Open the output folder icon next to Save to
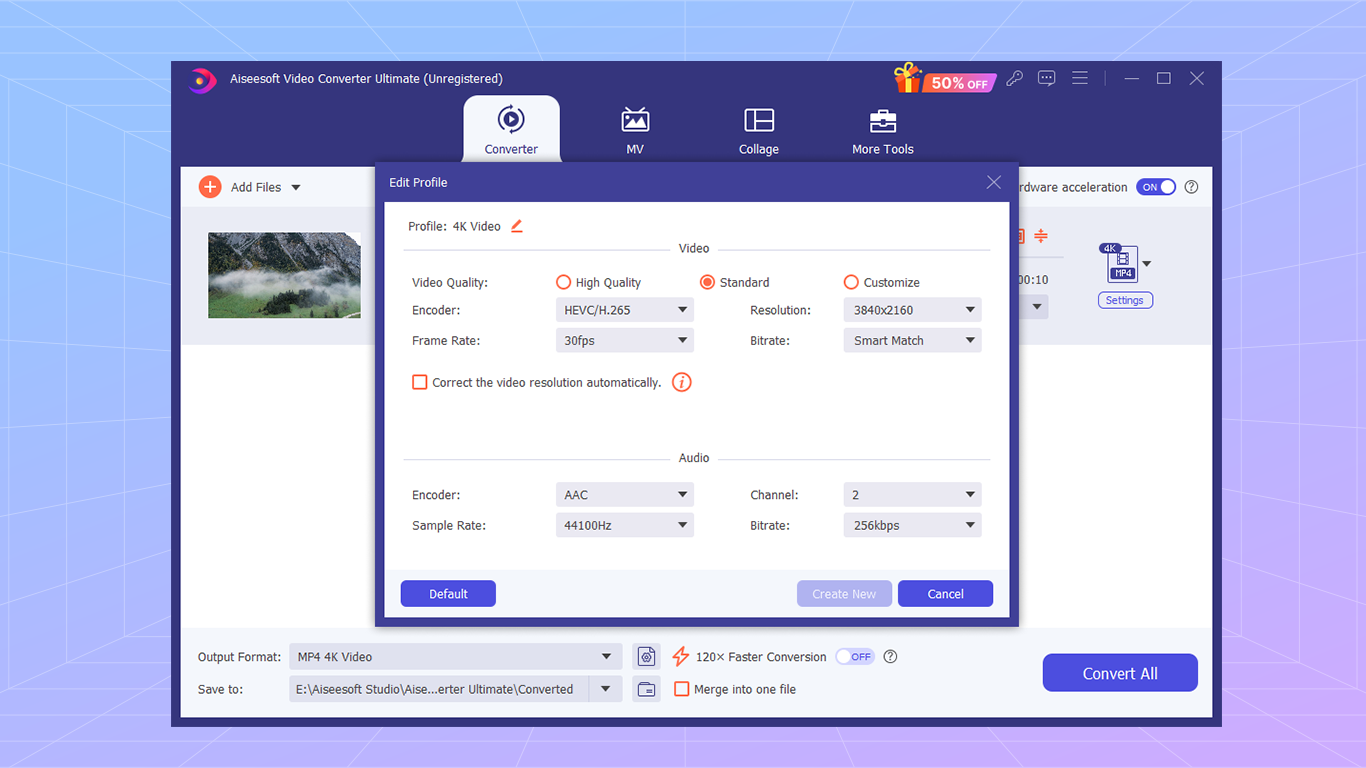Image resolution: width=1366 pixels, height=768 pixels. tap(646, 689)
